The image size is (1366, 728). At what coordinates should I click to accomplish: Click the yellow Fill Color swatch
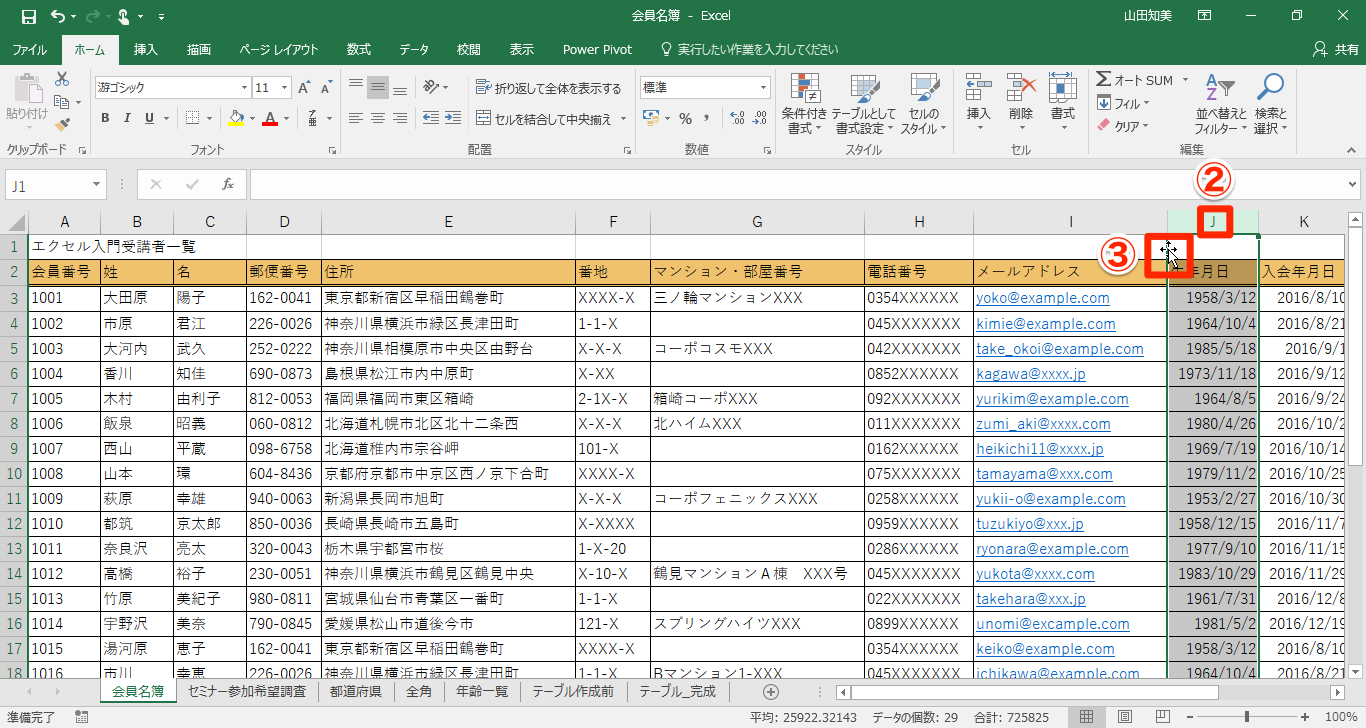[236, 119]
